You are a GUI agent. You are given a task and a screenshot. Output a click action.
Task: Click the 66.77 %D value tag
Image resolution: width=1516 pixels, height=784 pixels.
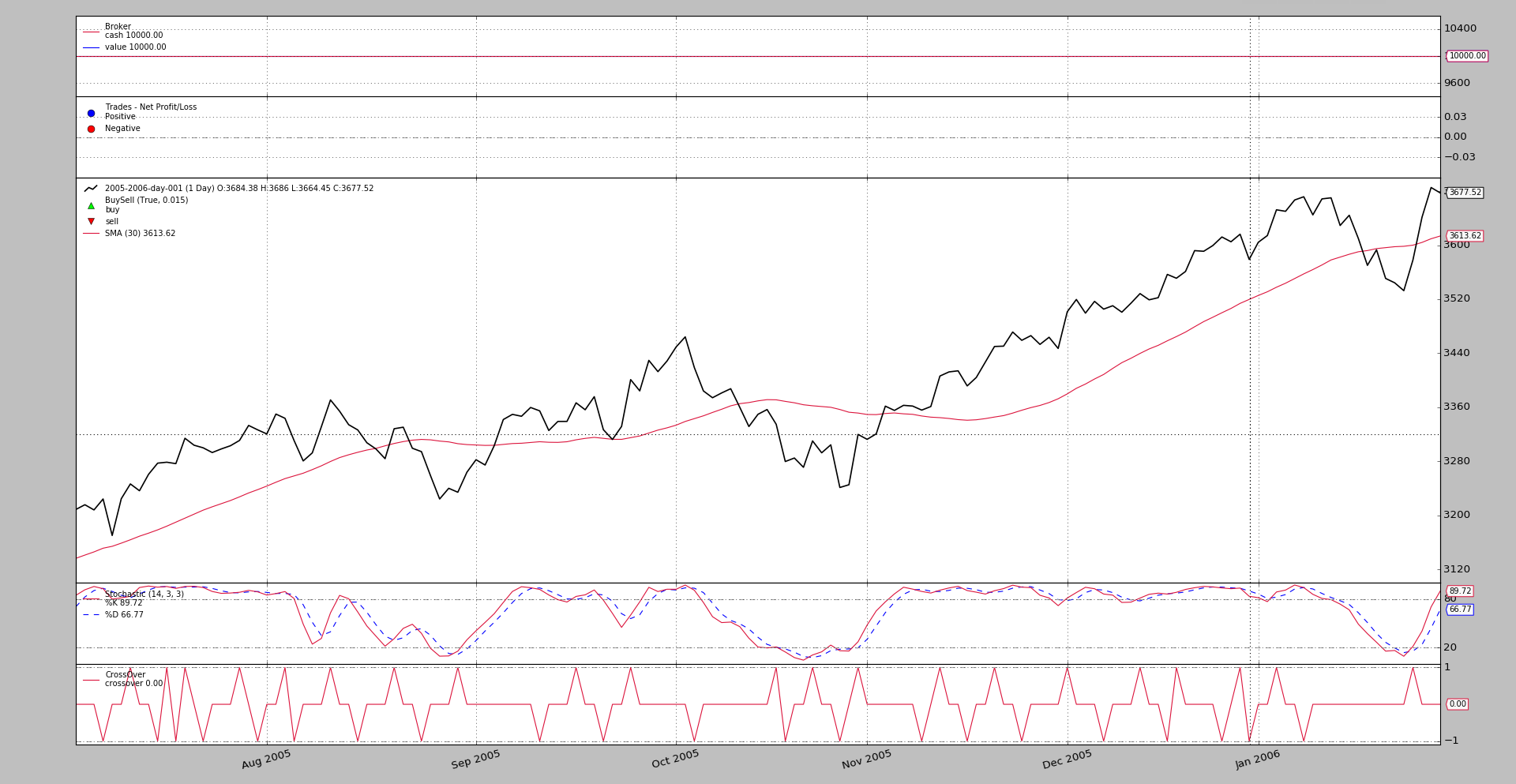pos(1459,610)
